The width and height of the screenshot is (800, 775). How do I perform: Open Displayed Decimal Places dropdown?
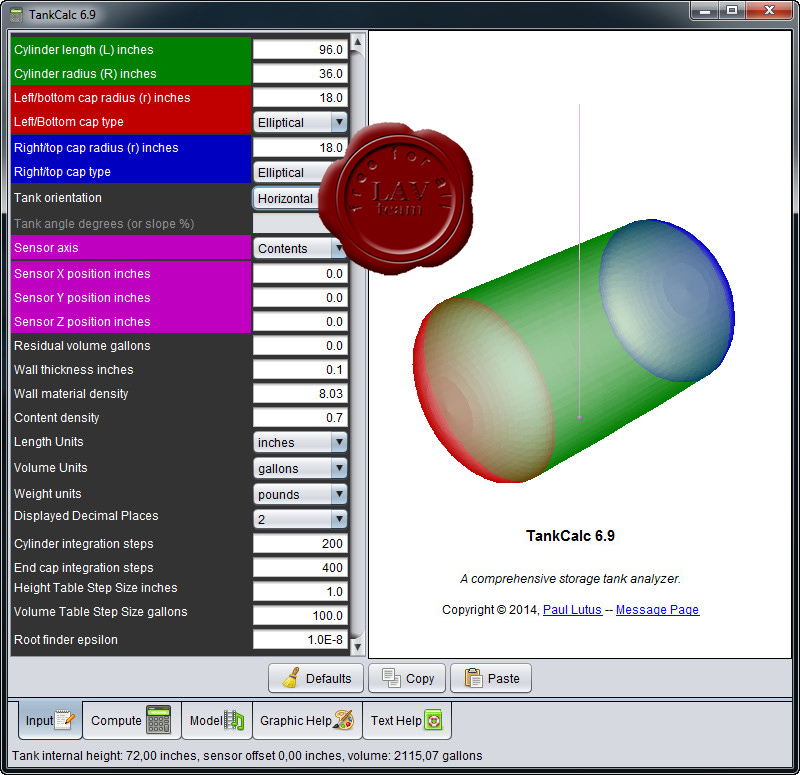[300, 519]
